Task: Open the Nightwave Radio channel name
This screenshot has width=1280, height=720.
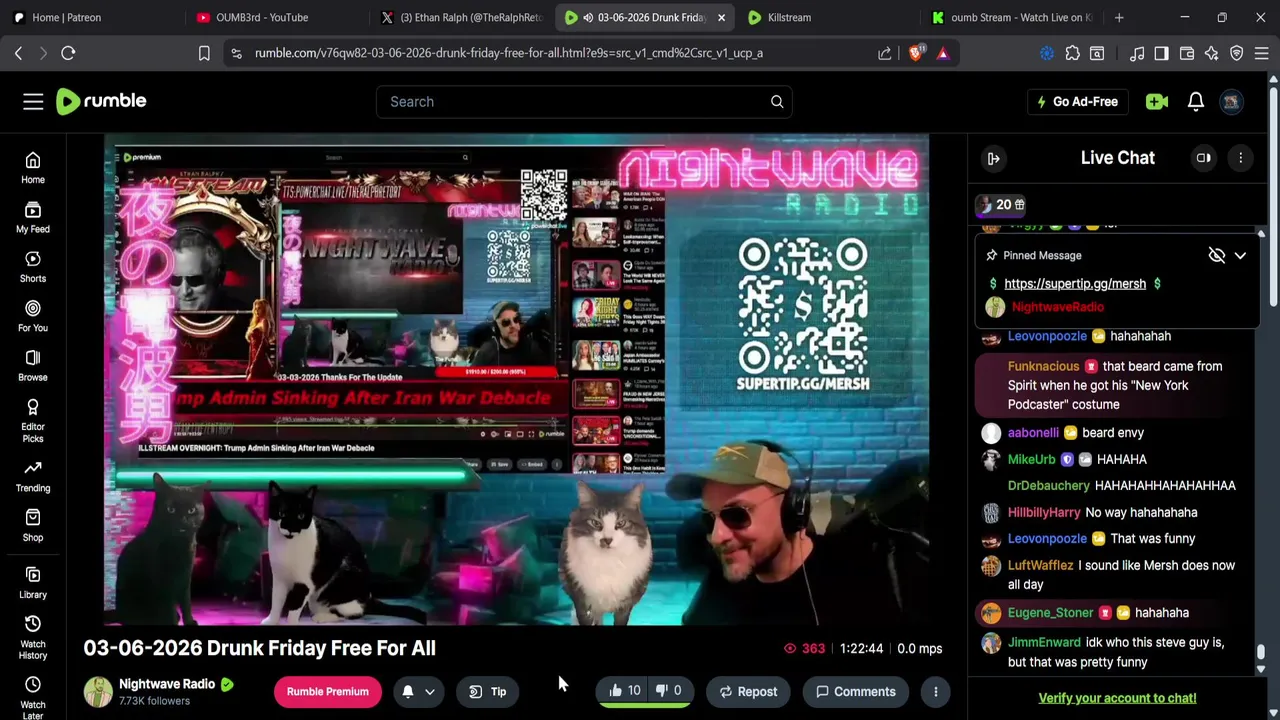Action: [167, 684]
